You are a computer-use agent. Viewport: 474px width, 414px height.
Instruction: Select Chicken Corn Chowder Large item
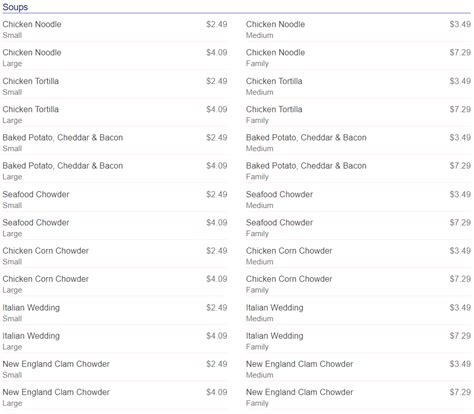coord(115,284)
